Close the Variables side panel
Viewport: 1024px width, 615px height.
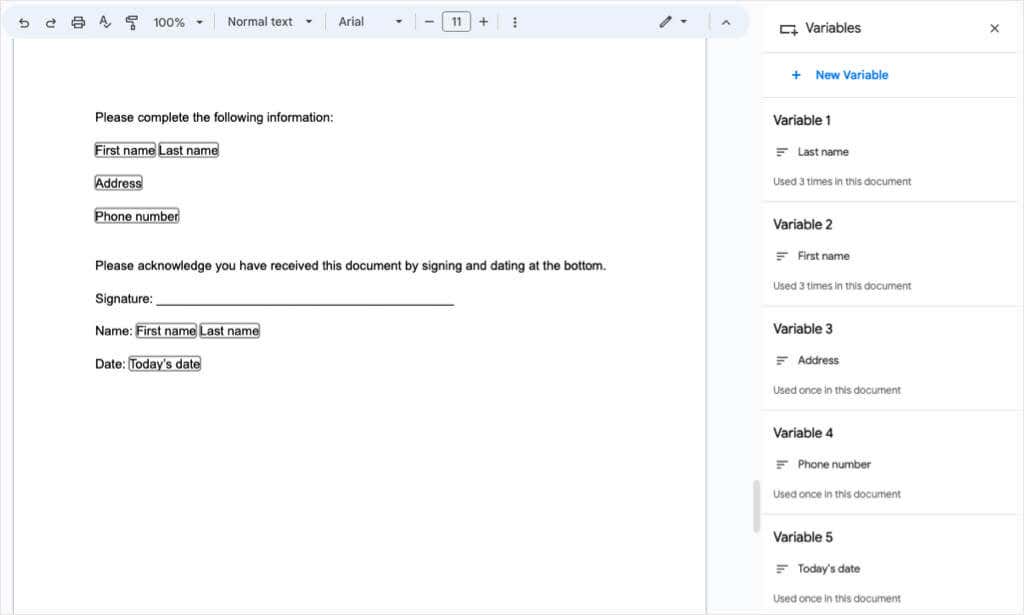(994, 28)
